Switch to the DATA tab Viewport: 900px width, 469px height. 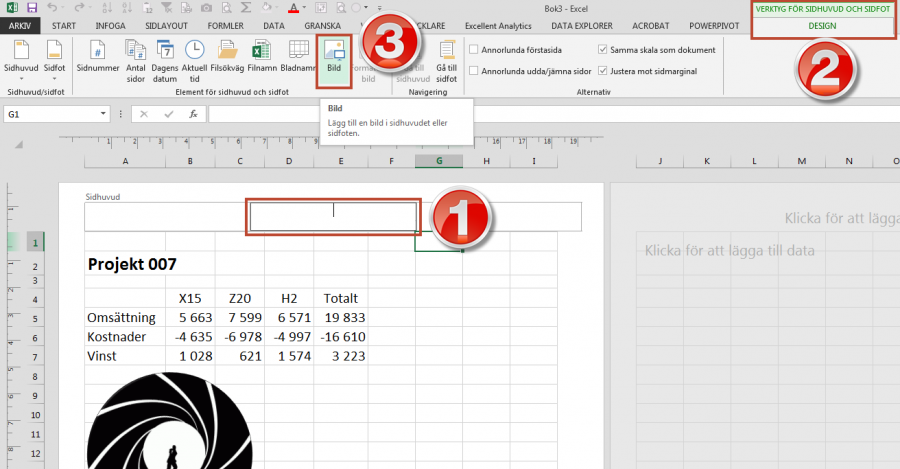coord(274,26)
